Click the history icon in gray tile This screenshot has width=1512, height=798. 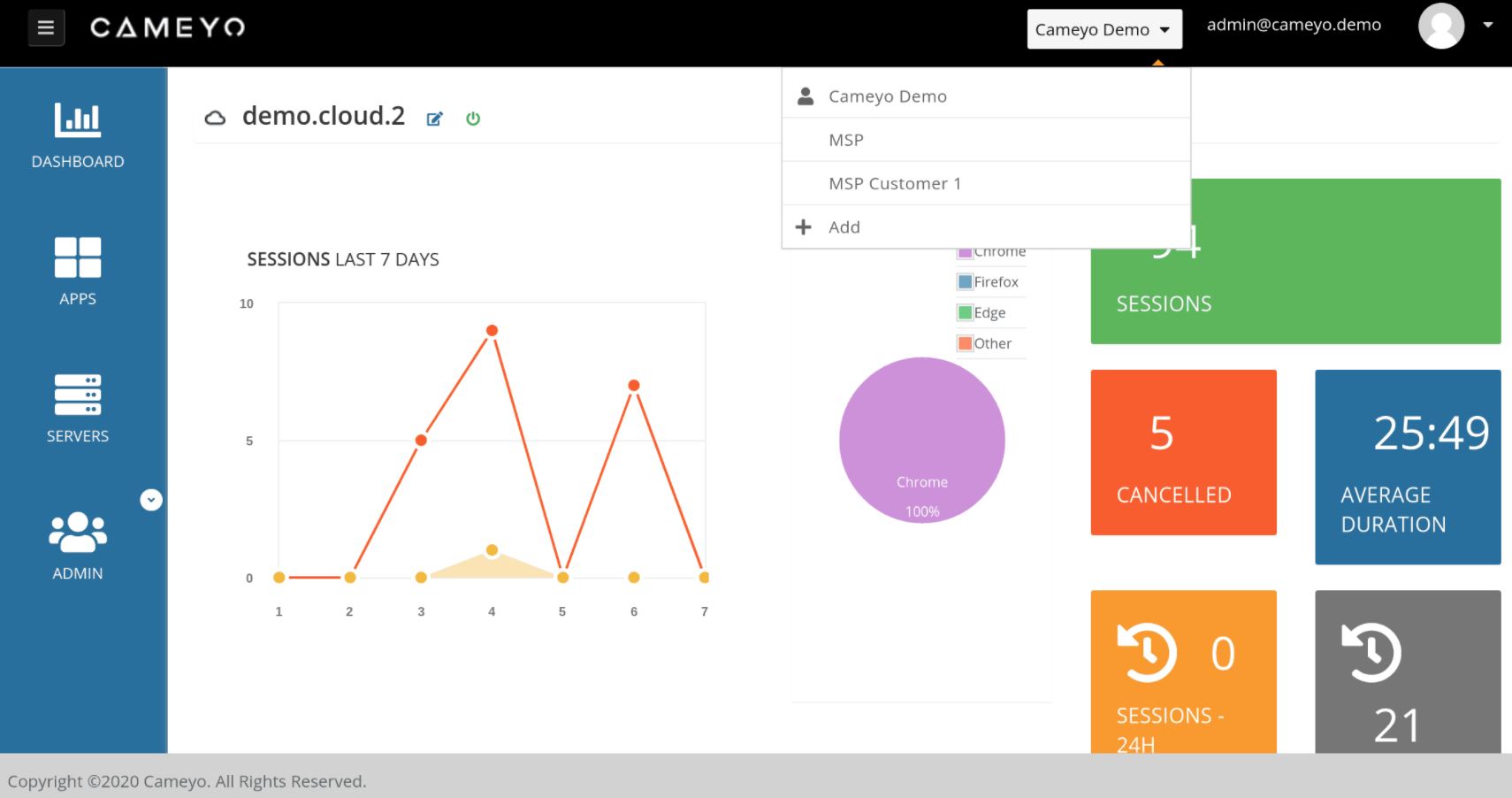(x=1371, y=653)
